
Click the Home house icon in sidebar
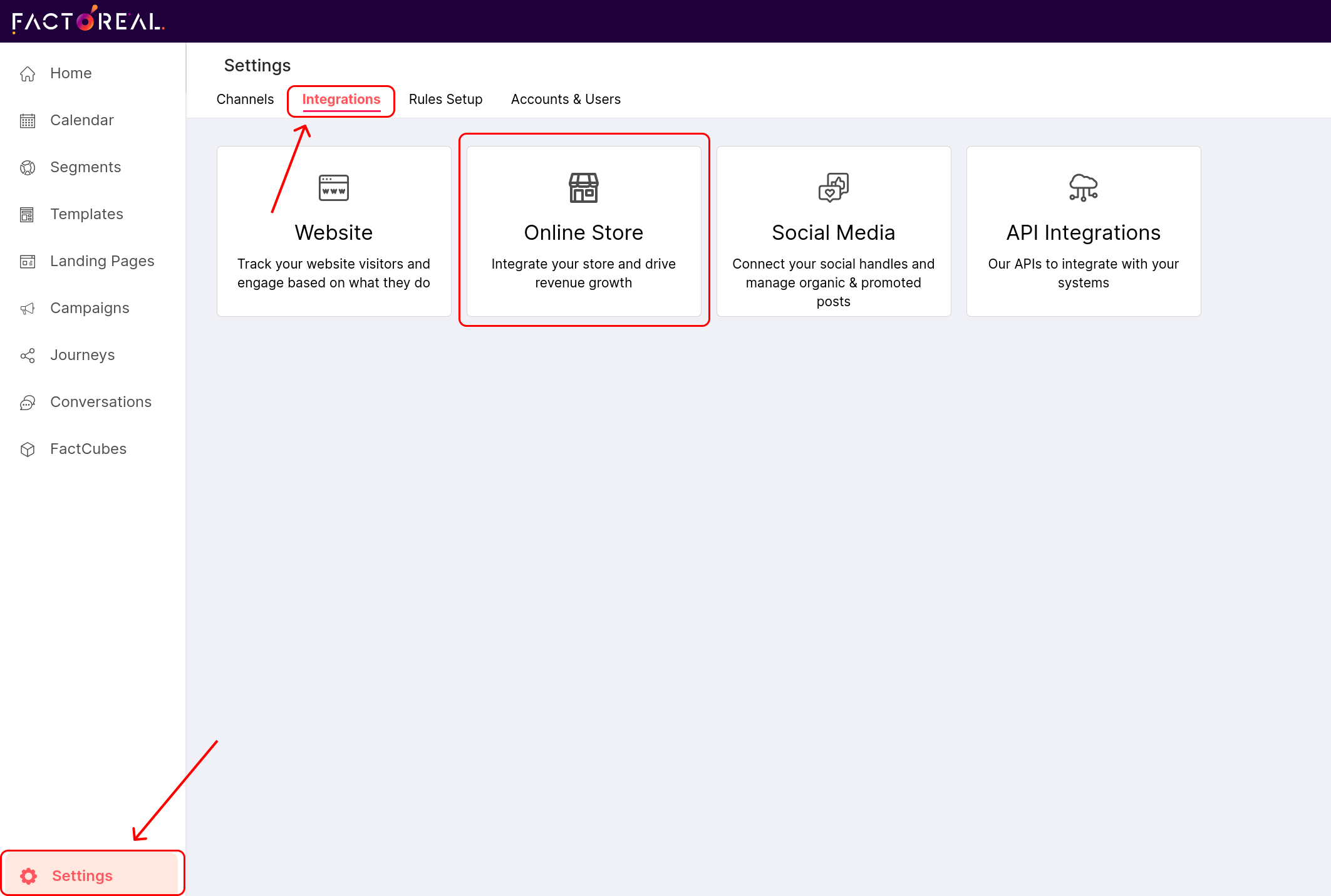[28, 74]
